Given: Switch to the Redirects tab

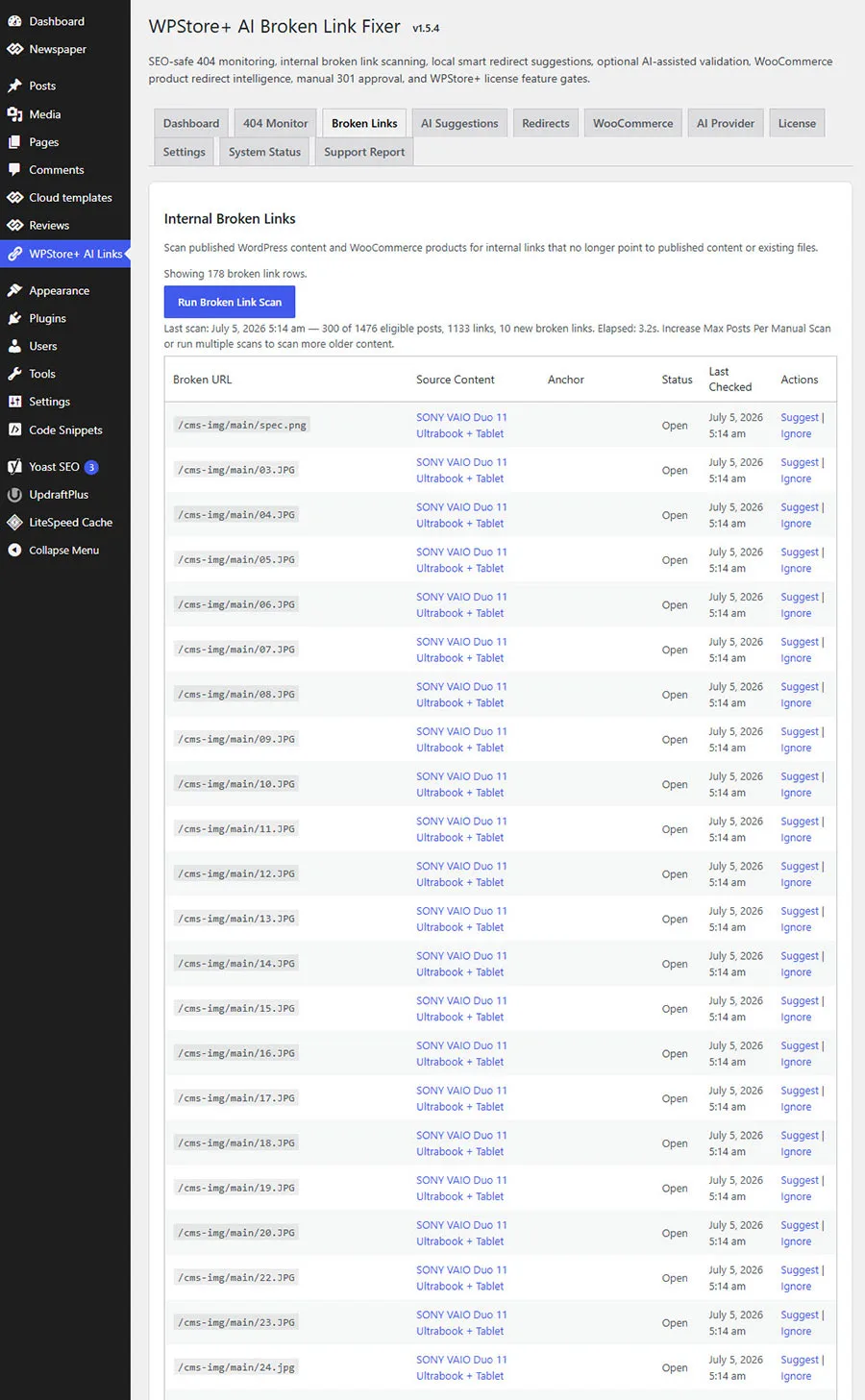Looking at the screenshot, I should point(546,123).
